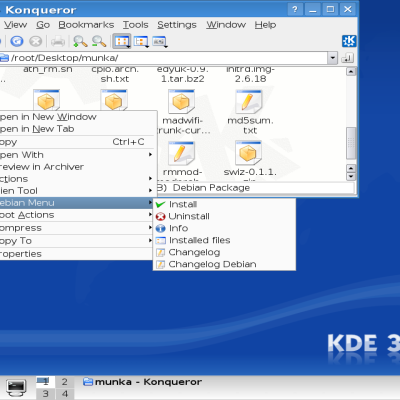Switch to virtual desktop 1
This screenshot has width=400, height=400.
tap(45, 382)
